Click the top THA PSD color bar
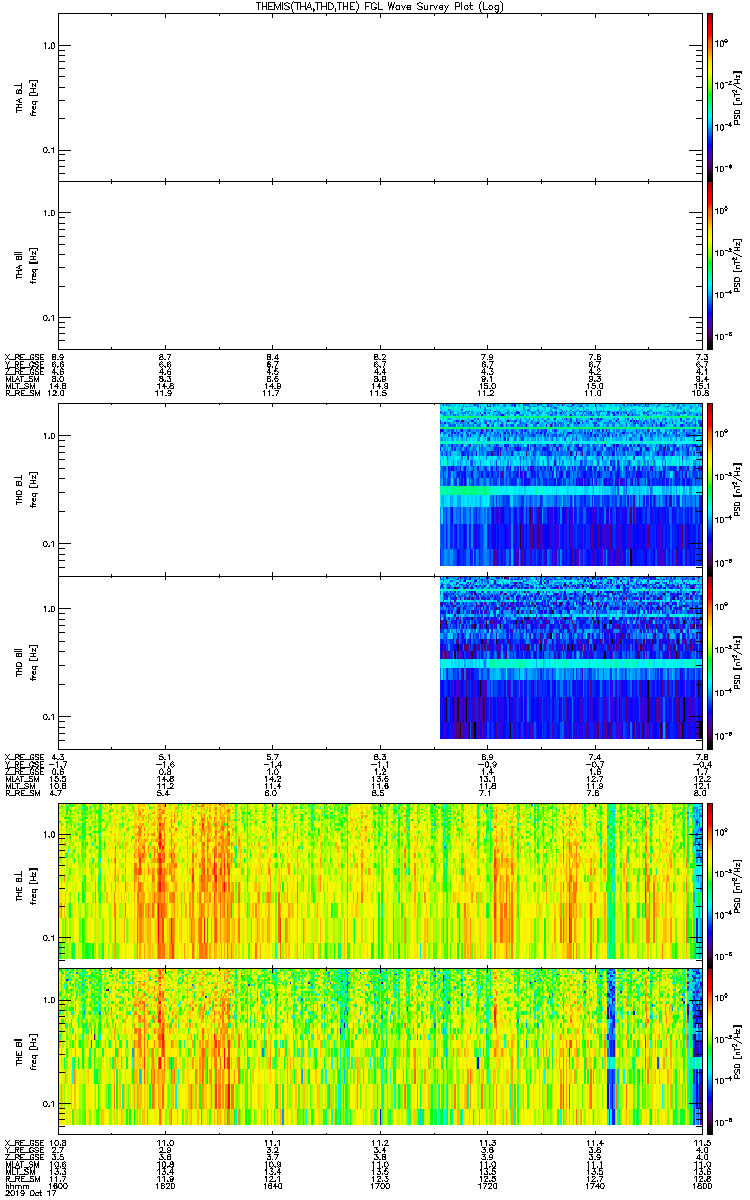 point(710,97)
